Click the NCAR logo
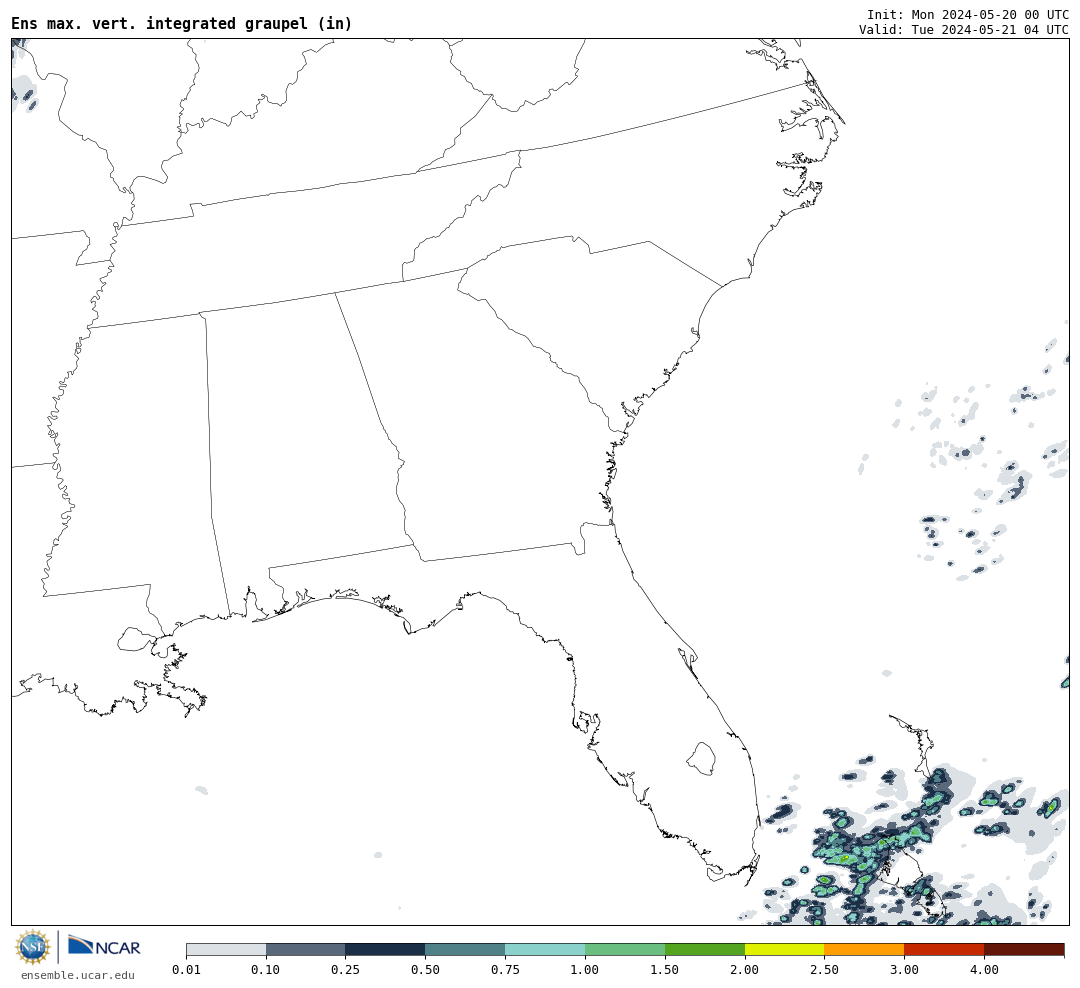 [x=104, y=946]
